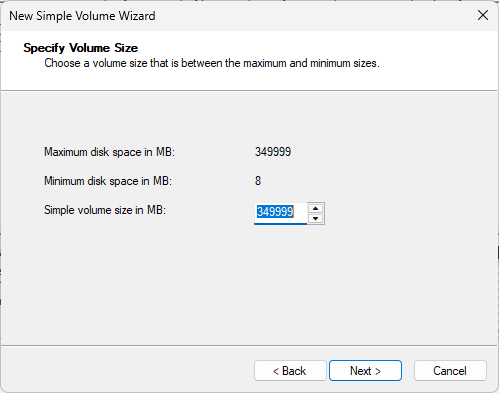Close the wizard with the X icon

pos(483,15)
